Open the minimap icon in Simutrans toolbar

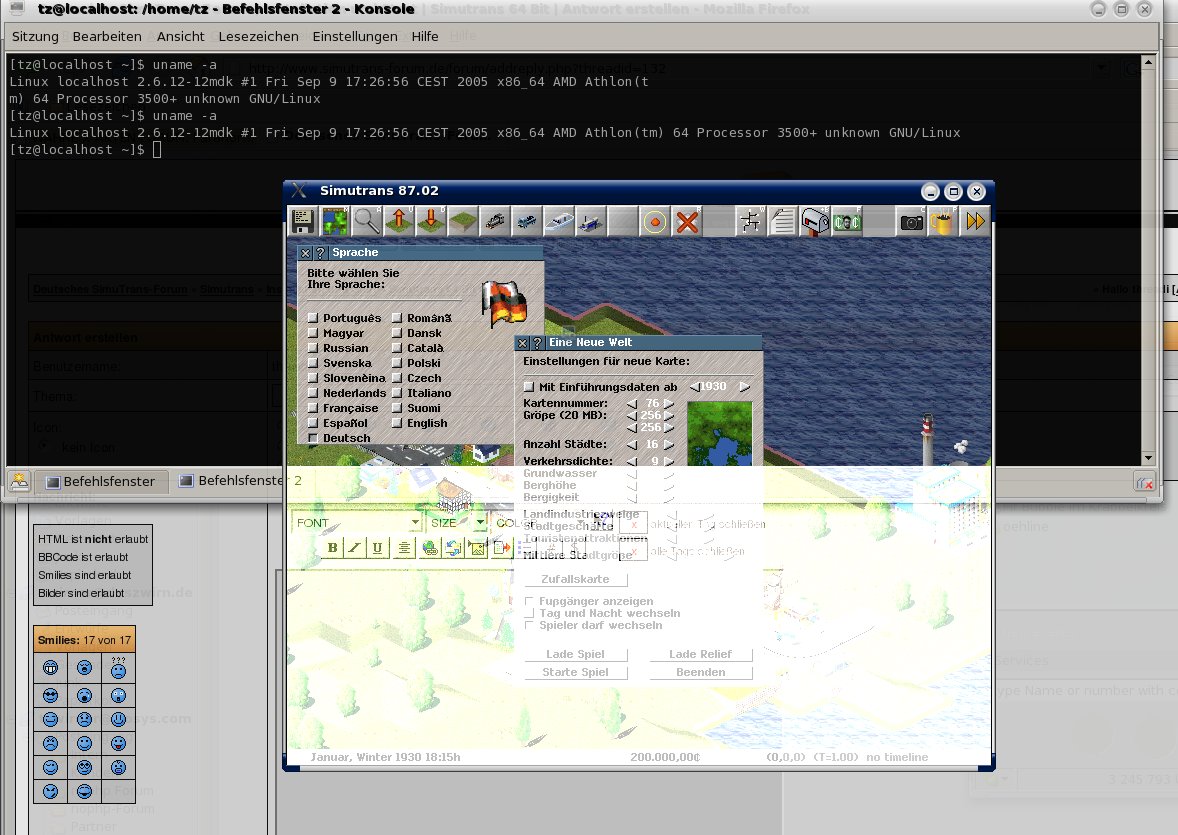pyautogui.click(x=334, y=222)
